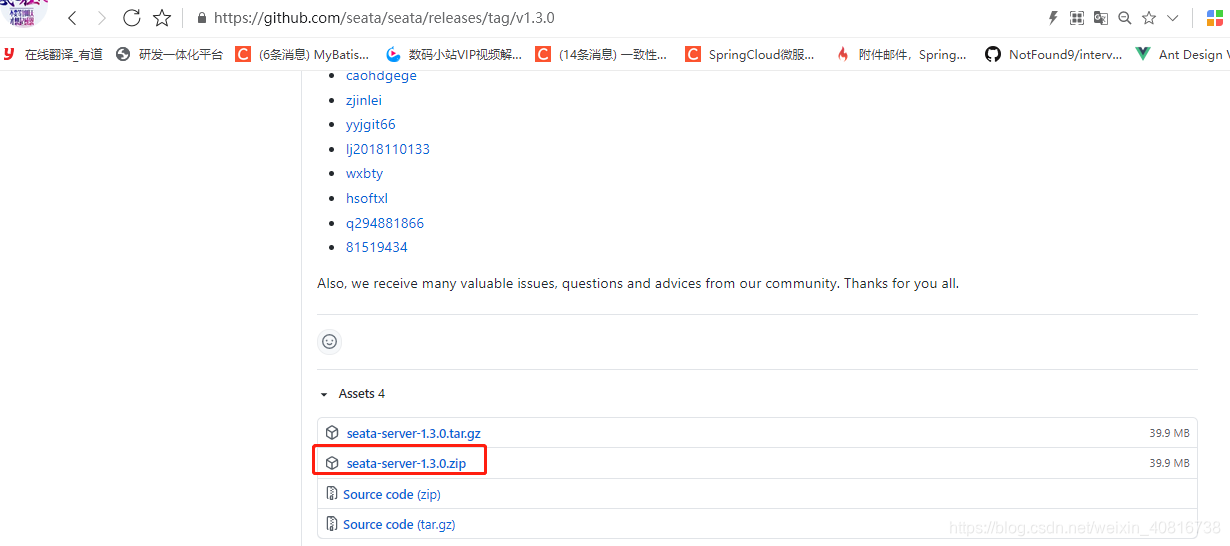Open the Ant Design V bookmark

point(1182,54)
